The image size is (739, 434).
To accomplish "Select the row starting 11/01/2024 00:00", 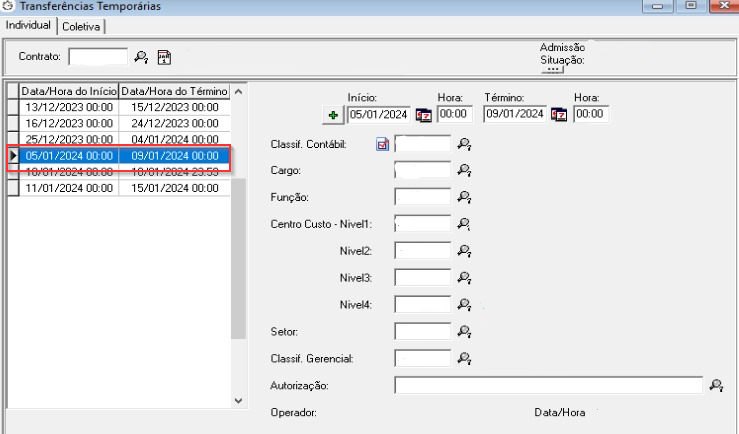I will pyautogui.click(x=70, y=188).
